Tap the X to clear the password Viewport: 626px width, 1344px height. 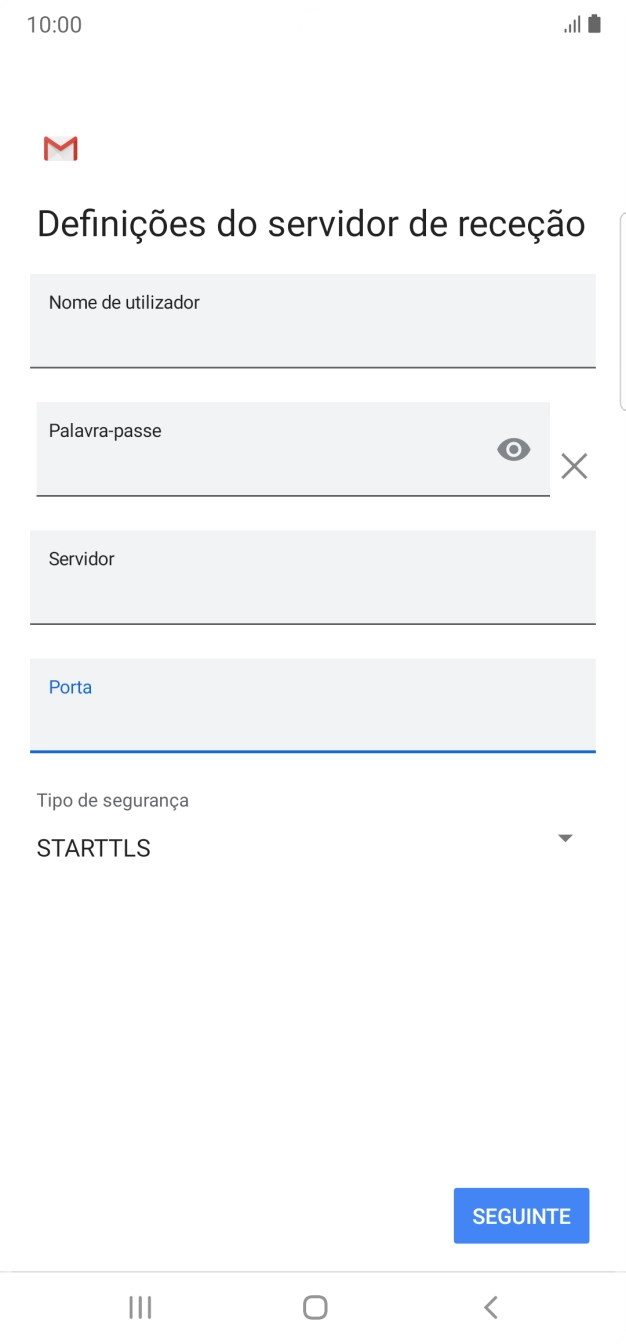click(x=574, y=465)
